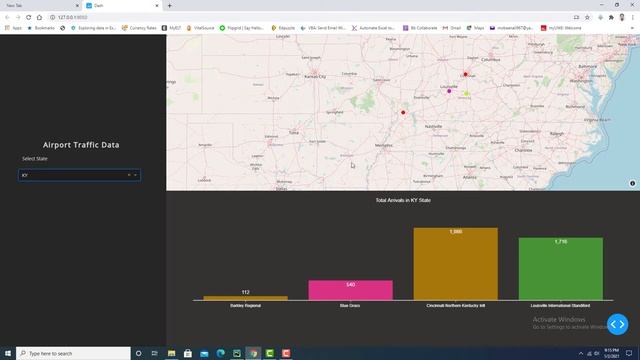Show more bookmarks overflow chevron
The image size is (640, 360).
pyautogui.click(x=632, y=28)
